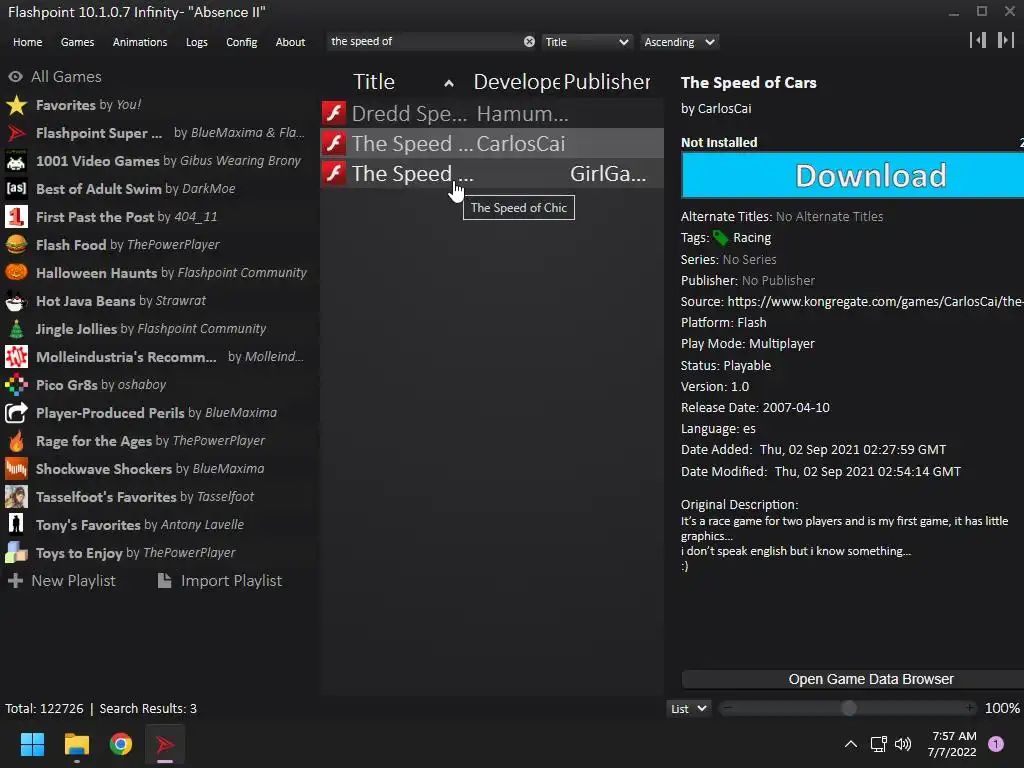The width and height of the screenshot is (1024, 768).
Task: Click the Racing tag label
Action: (x=752, y=238)
